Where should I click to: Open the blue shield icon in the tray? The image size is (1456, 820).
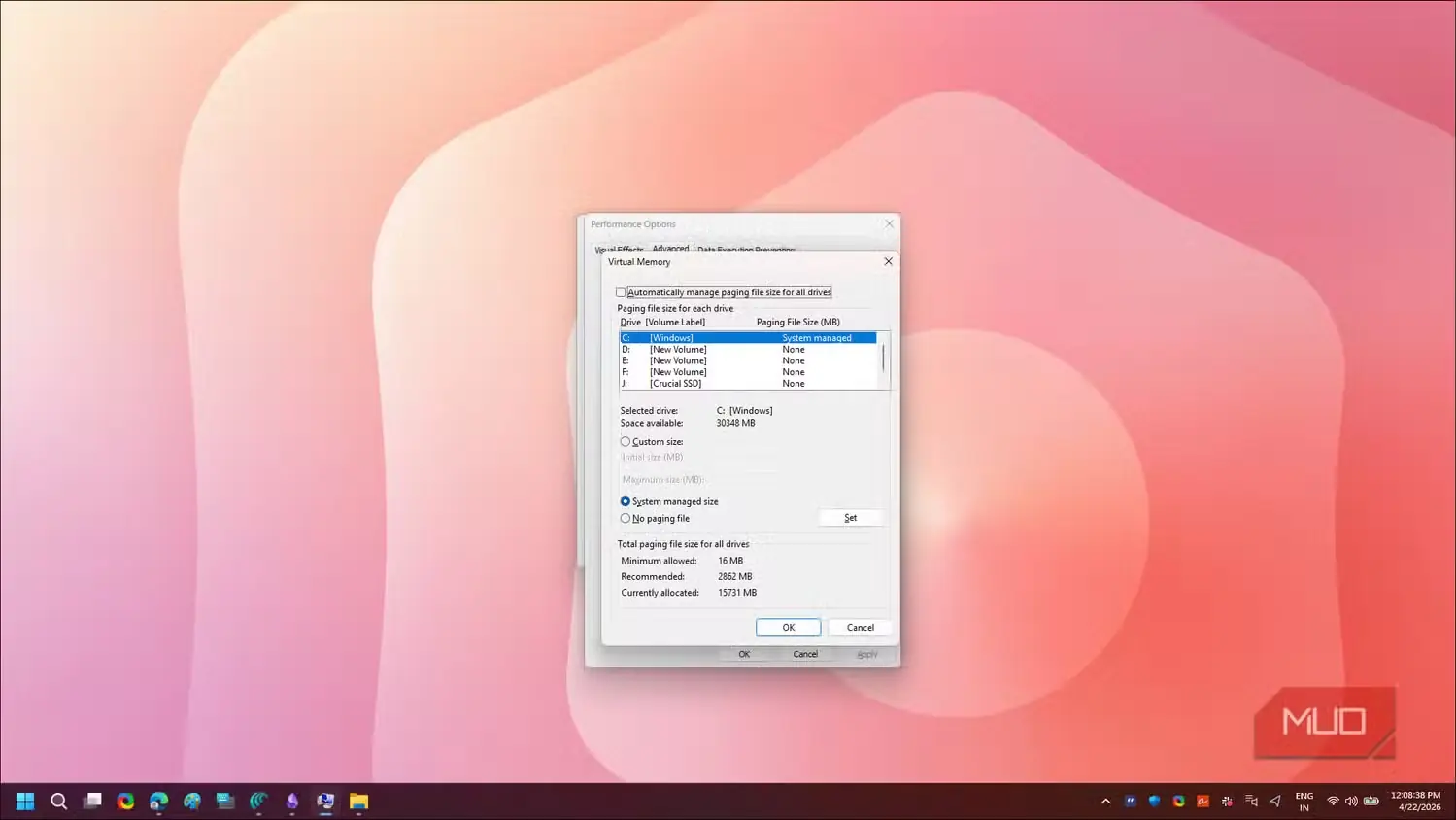1154,802
